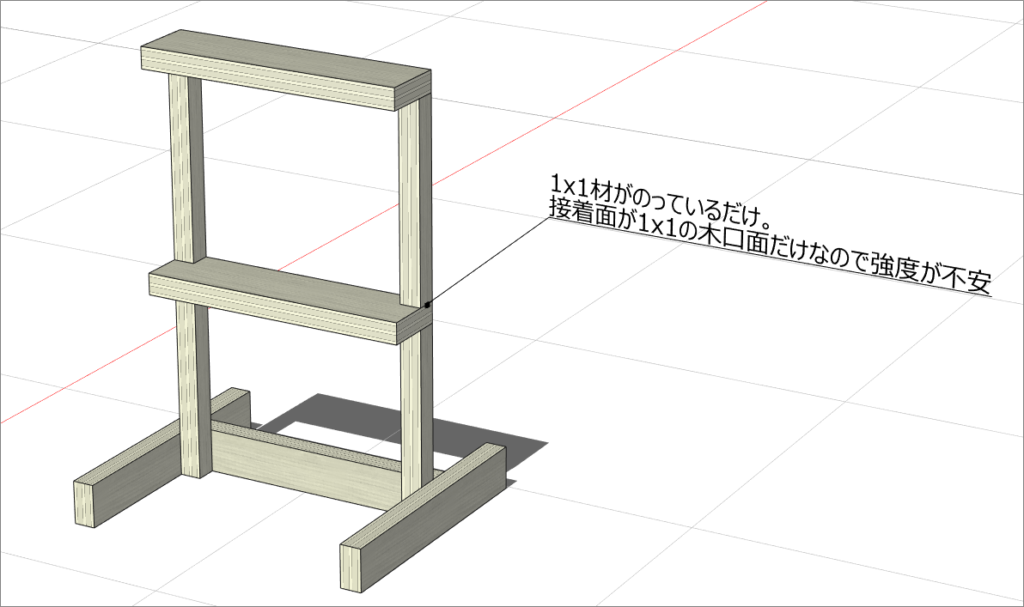Click the bottom cross panel between posts
Image resolution: width=1024 pixels, height=607 pixels.
(300, 465)
